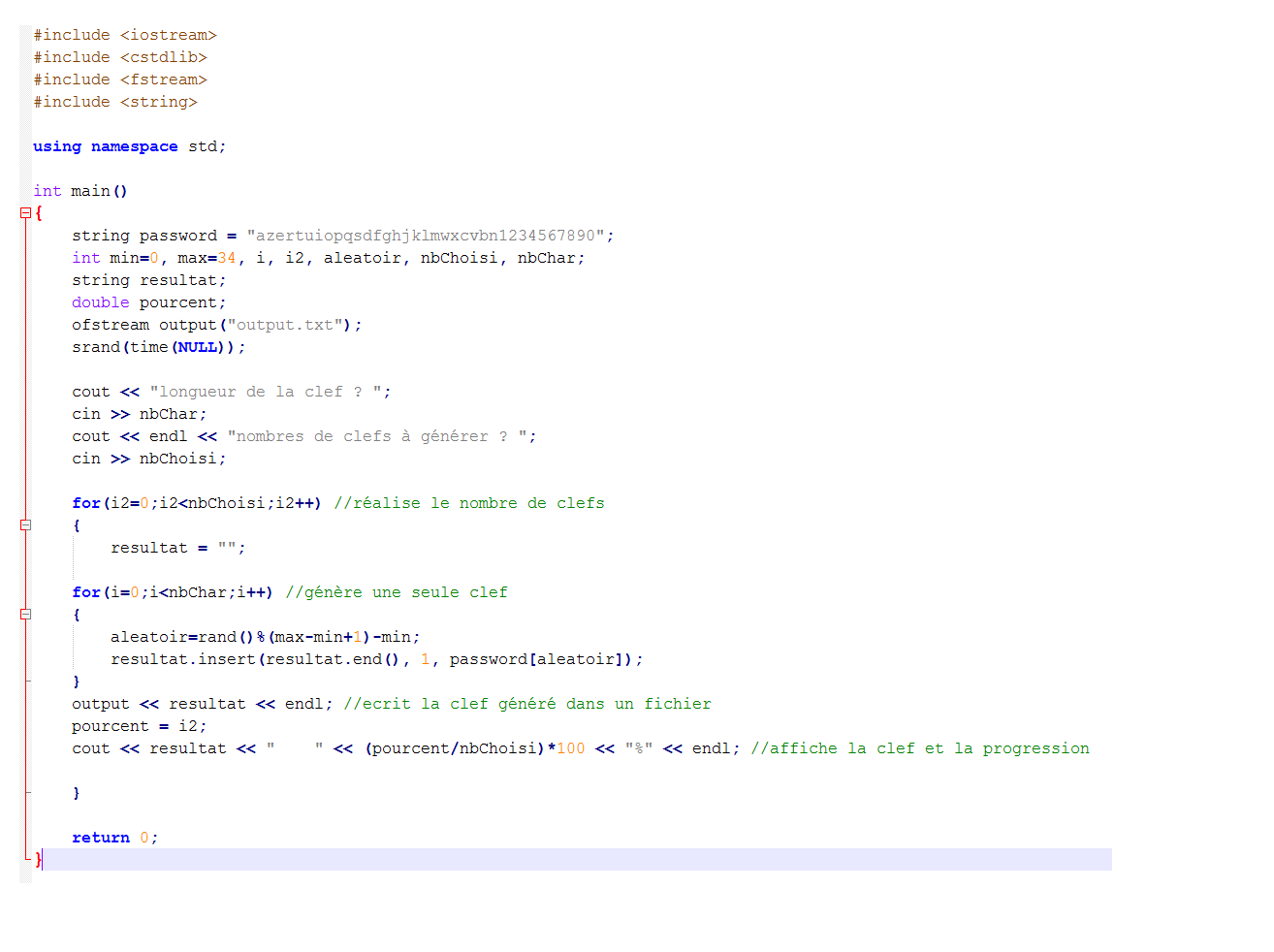This screenshot has width=1274, height=952.
Task: Collapse the outer for loop fold marker
Action: (25, 525)
